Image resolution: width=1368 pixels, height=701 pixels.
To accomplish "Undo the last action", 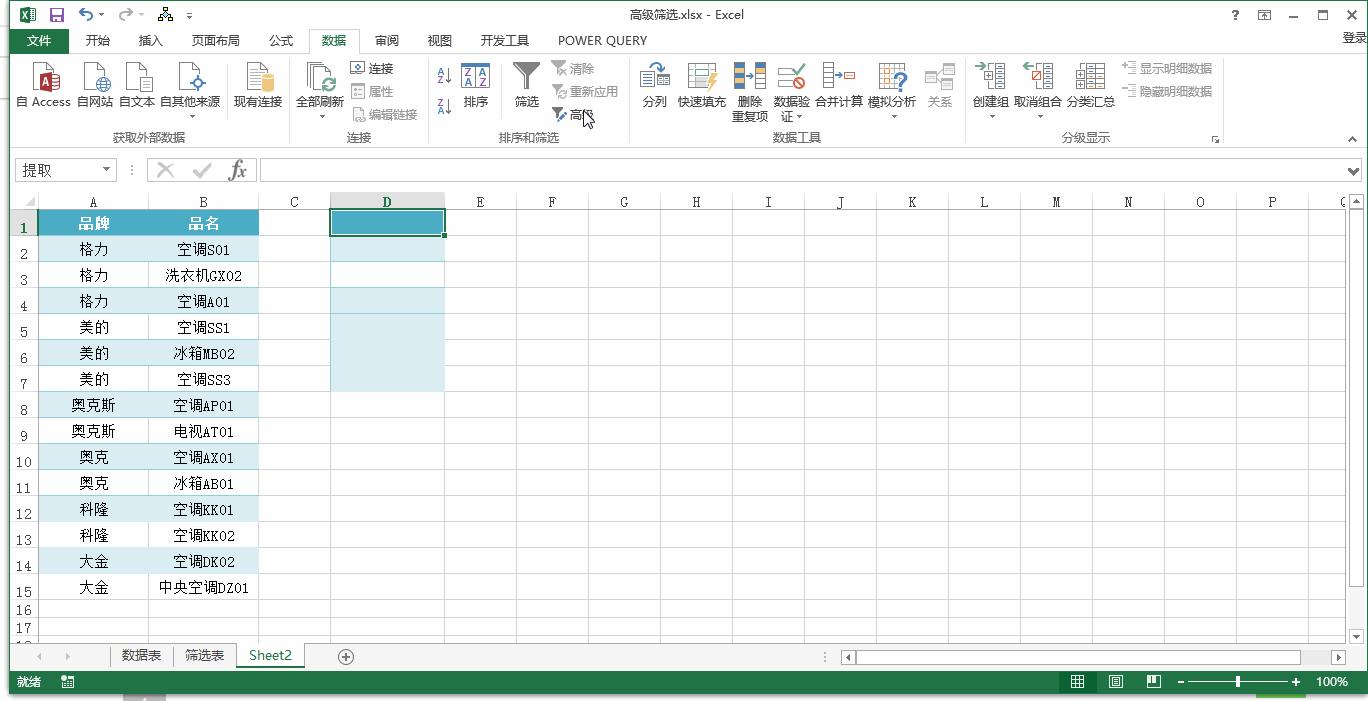I will click(85, 15).
